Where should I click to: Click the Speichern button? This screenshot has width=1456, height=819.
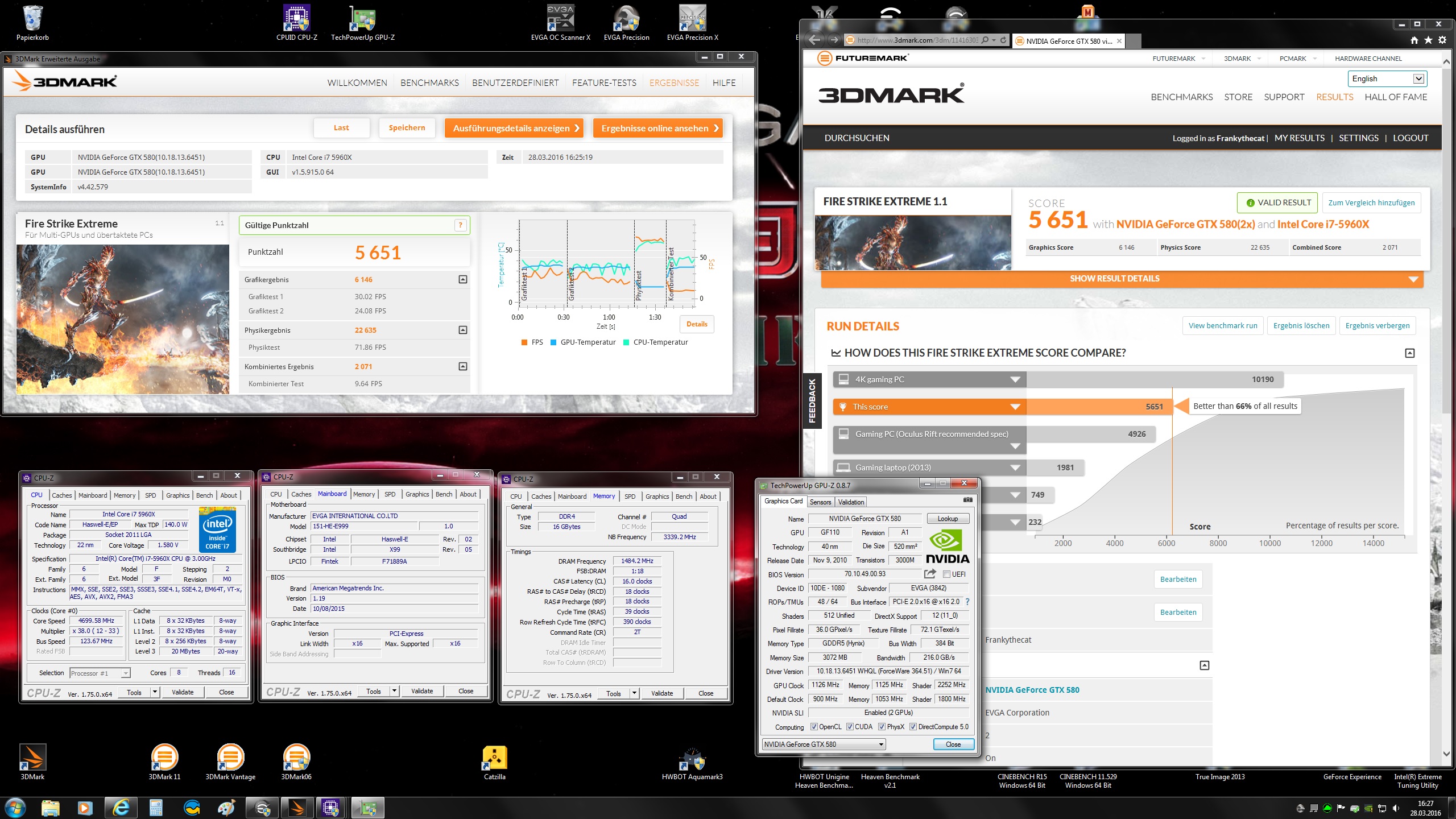[x=407, y=128]
